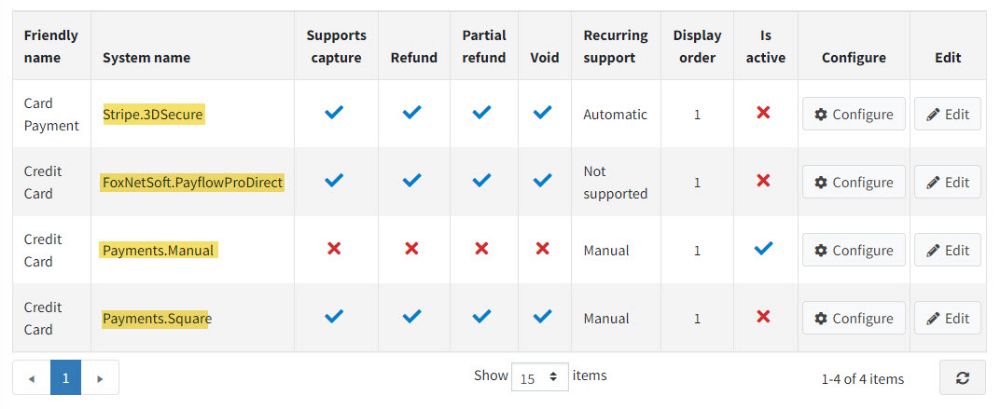Configure the Stripe.3DSecure payment method
The width and height of the screenshot is (1000, 409).
point(853,114)
